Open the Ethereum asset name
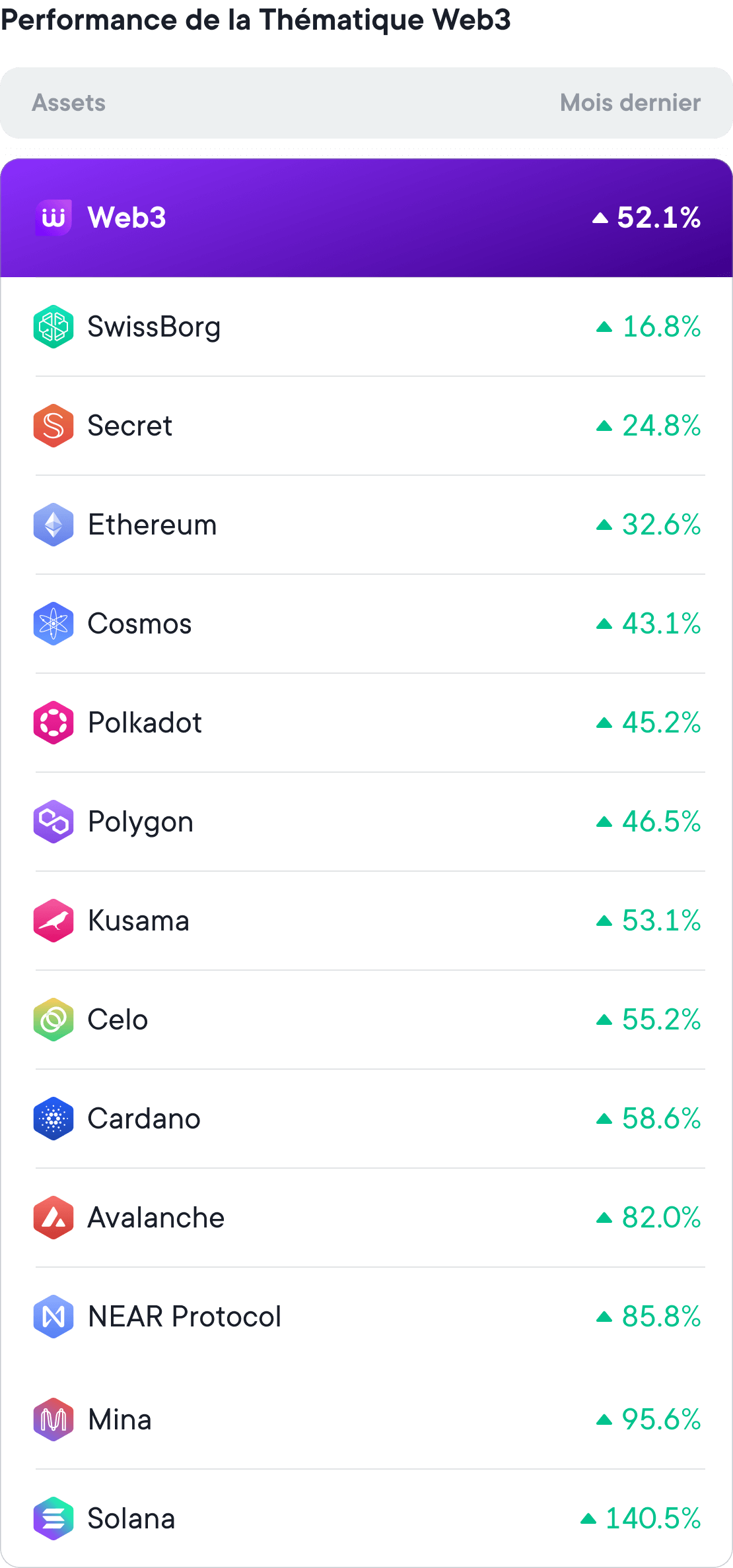The width and height of the screenshot is (733, 1568). coord(152,525)
